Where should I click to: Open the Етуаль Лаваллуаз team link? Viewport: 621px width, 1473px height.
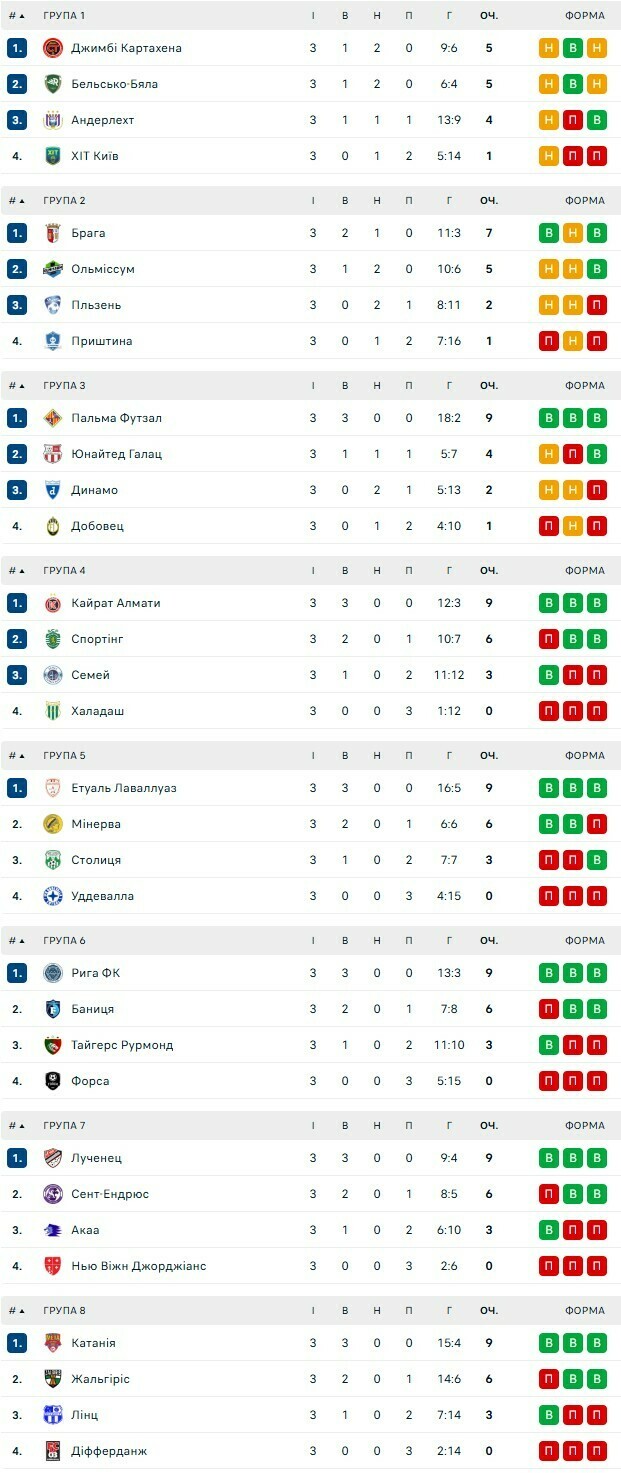click(x=123, y=788)
